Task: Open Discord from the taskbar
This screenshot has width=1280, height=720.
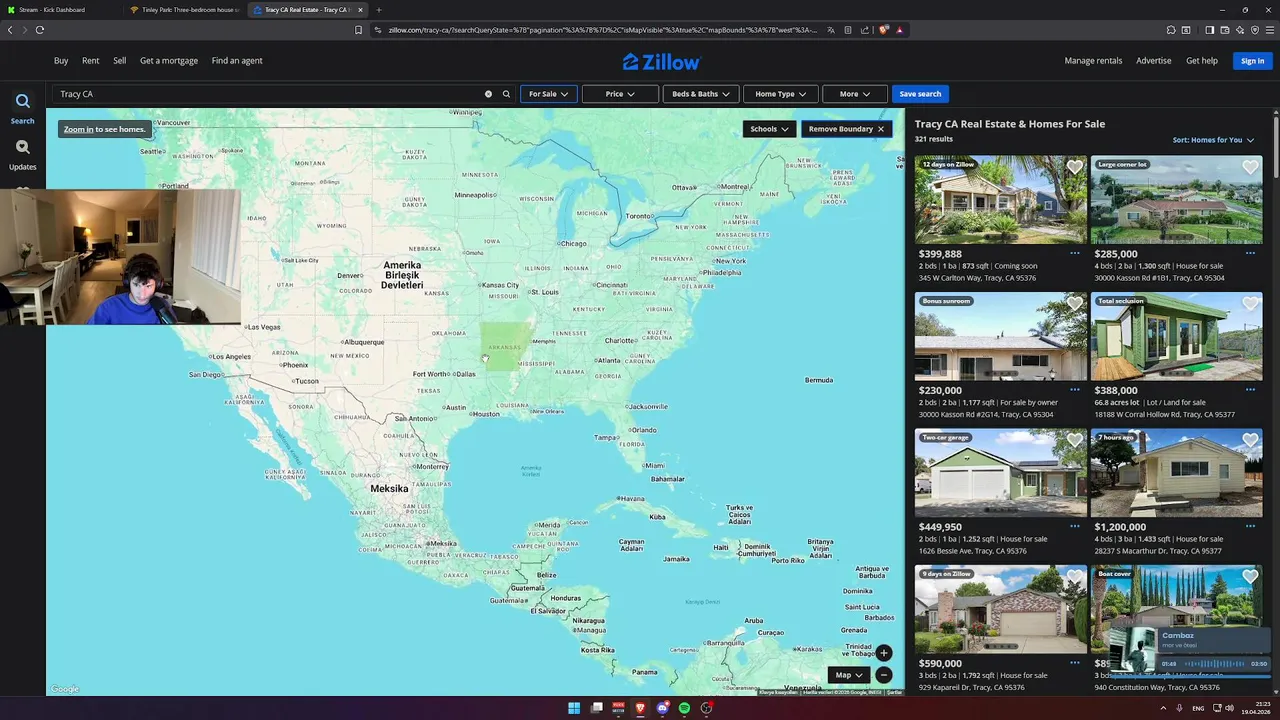Action: 662,708
